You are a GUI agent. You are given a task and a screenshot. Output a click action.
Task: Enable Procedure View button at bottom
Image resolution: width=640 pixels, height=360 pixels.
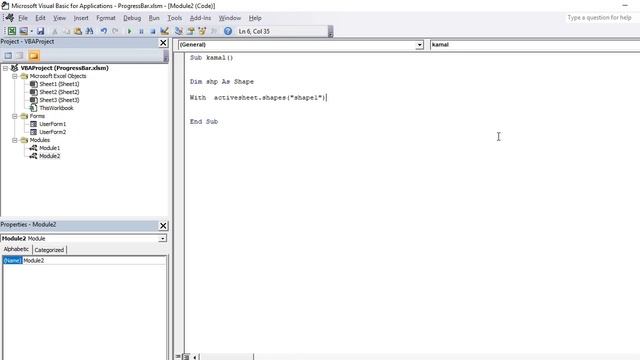178,357
